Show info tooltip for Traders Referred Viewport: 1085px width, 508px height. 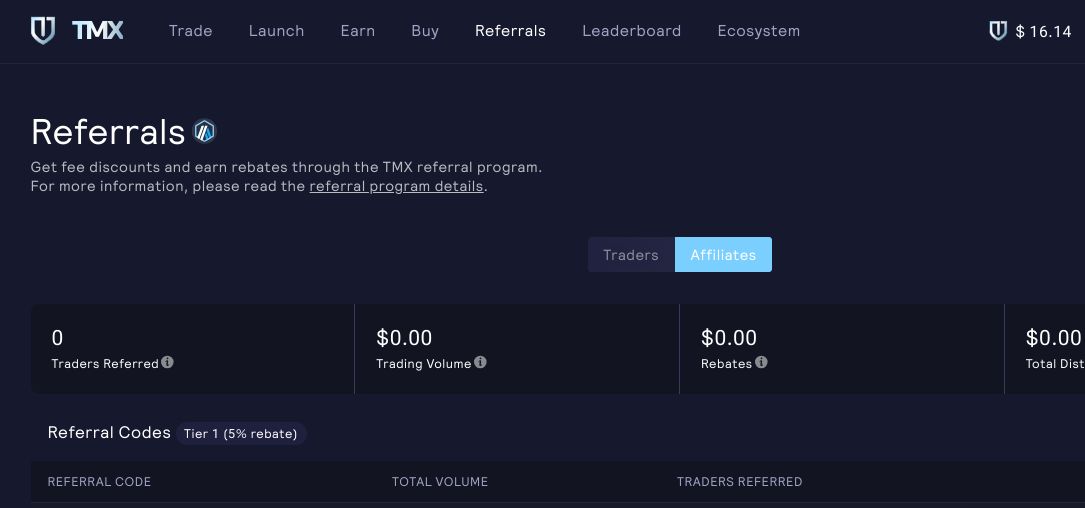(x=167, y=362)
